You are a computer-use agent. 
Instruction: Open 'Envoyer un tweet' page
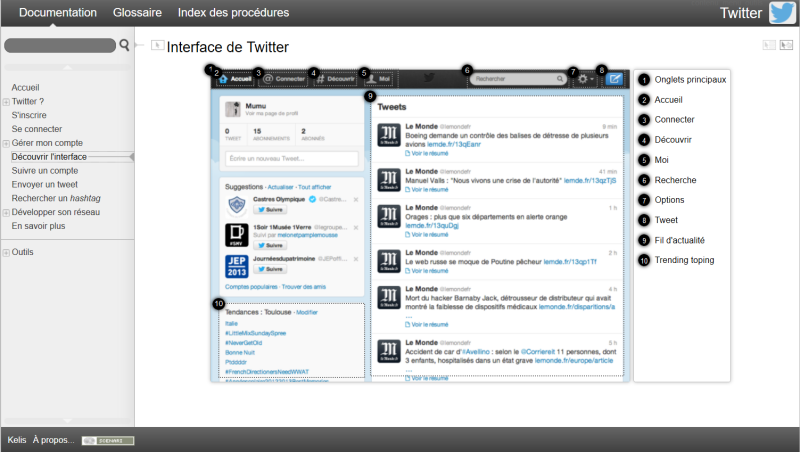click(45, 185)
